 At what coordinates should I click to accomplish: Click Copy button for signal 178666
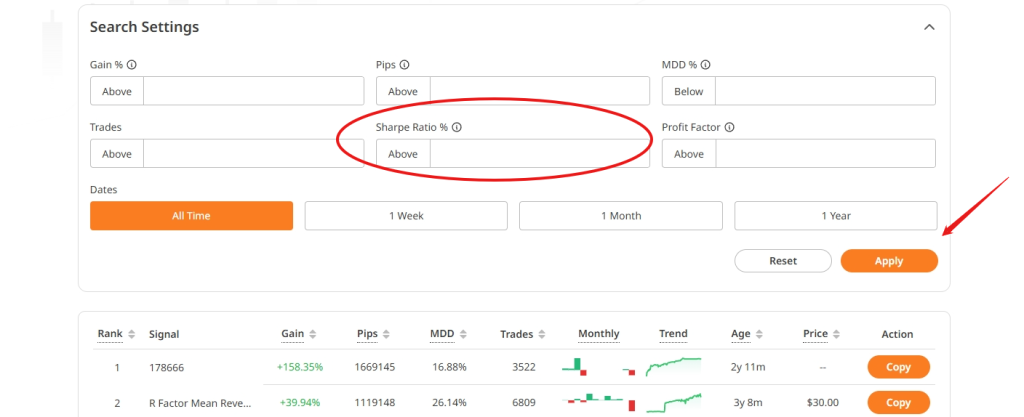[898, 367]
